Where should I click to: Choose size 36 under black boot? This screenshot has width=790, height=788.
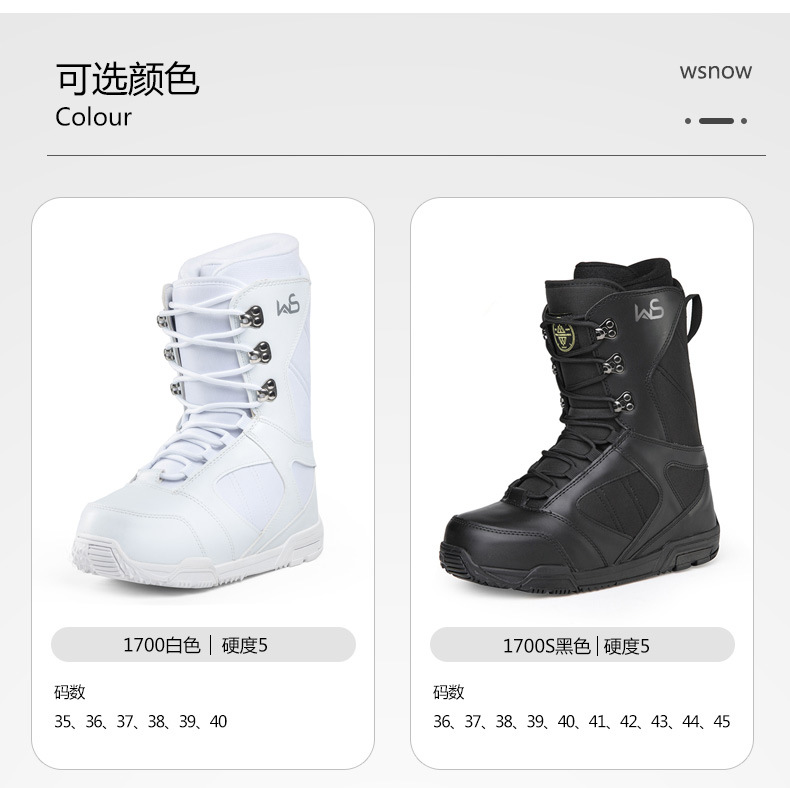[x=442, y=721]
